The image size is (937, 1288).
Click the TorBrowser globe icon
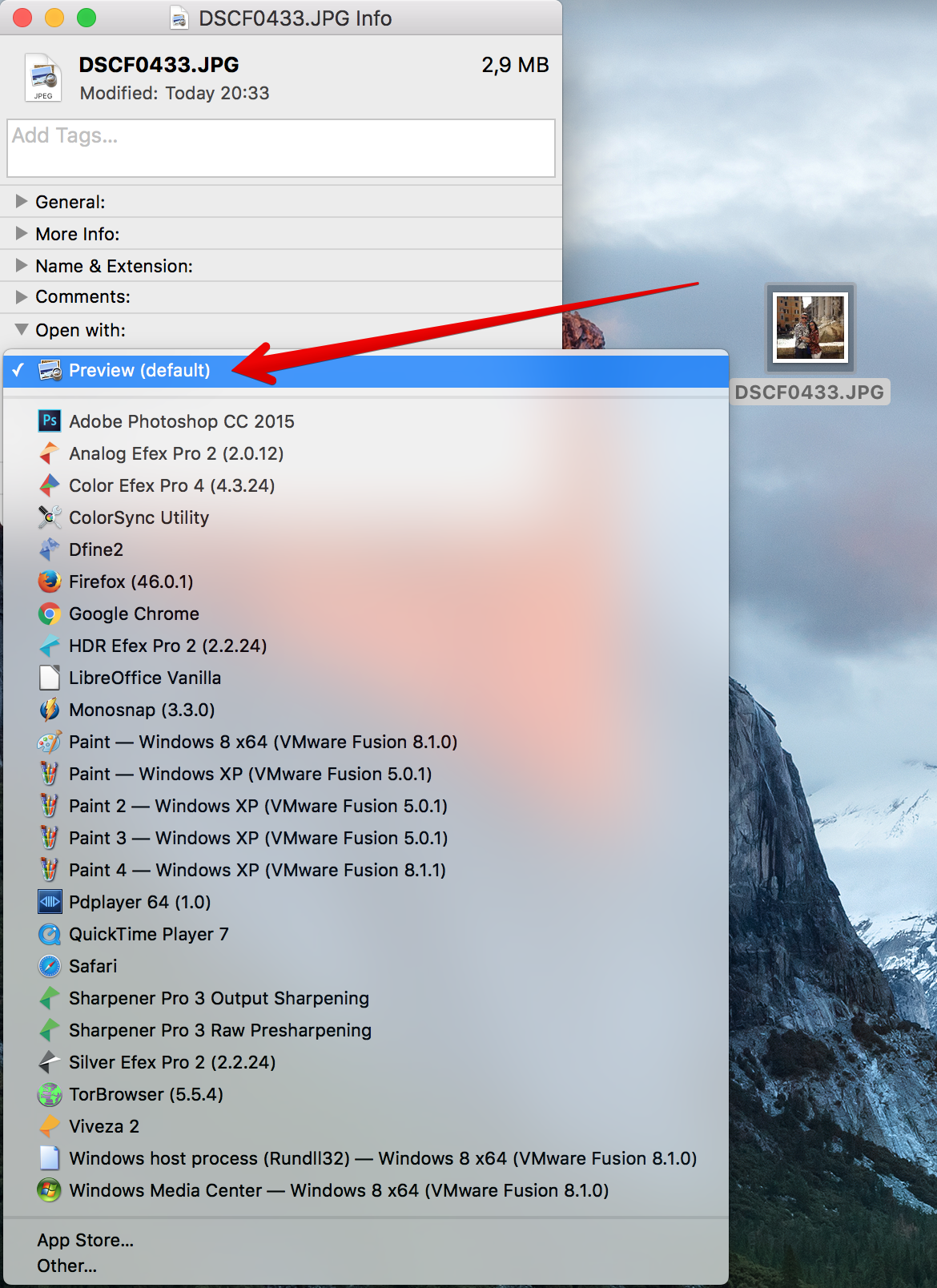[50, 1094]
